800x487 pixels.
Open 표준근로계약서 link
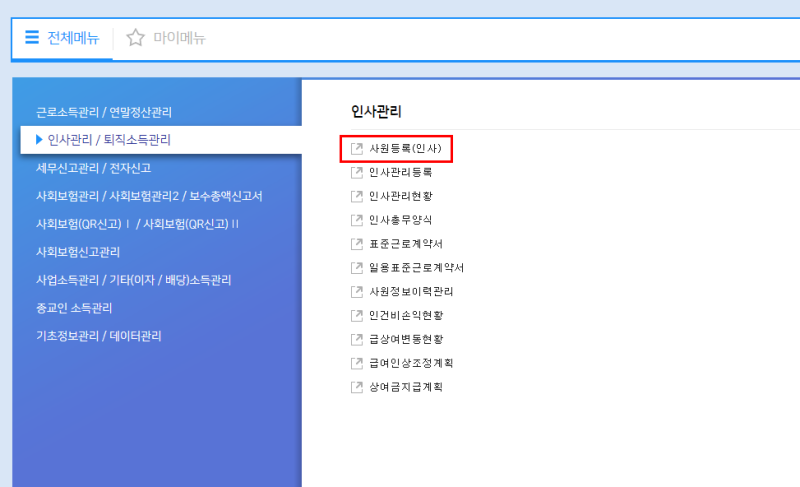[406, 244]
